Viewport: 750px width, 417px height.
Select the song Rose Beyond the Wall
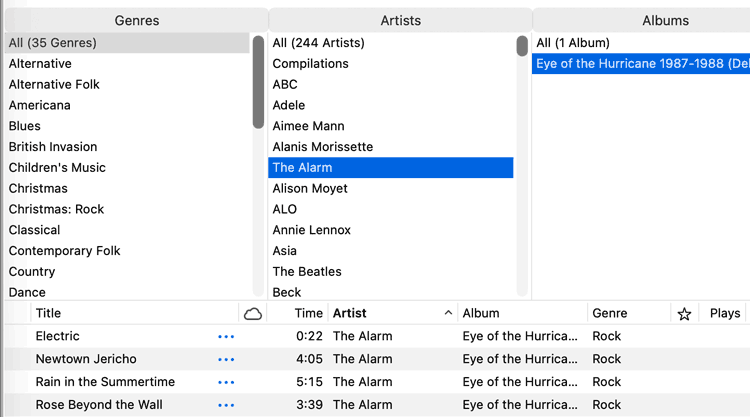tap(99, 405)
